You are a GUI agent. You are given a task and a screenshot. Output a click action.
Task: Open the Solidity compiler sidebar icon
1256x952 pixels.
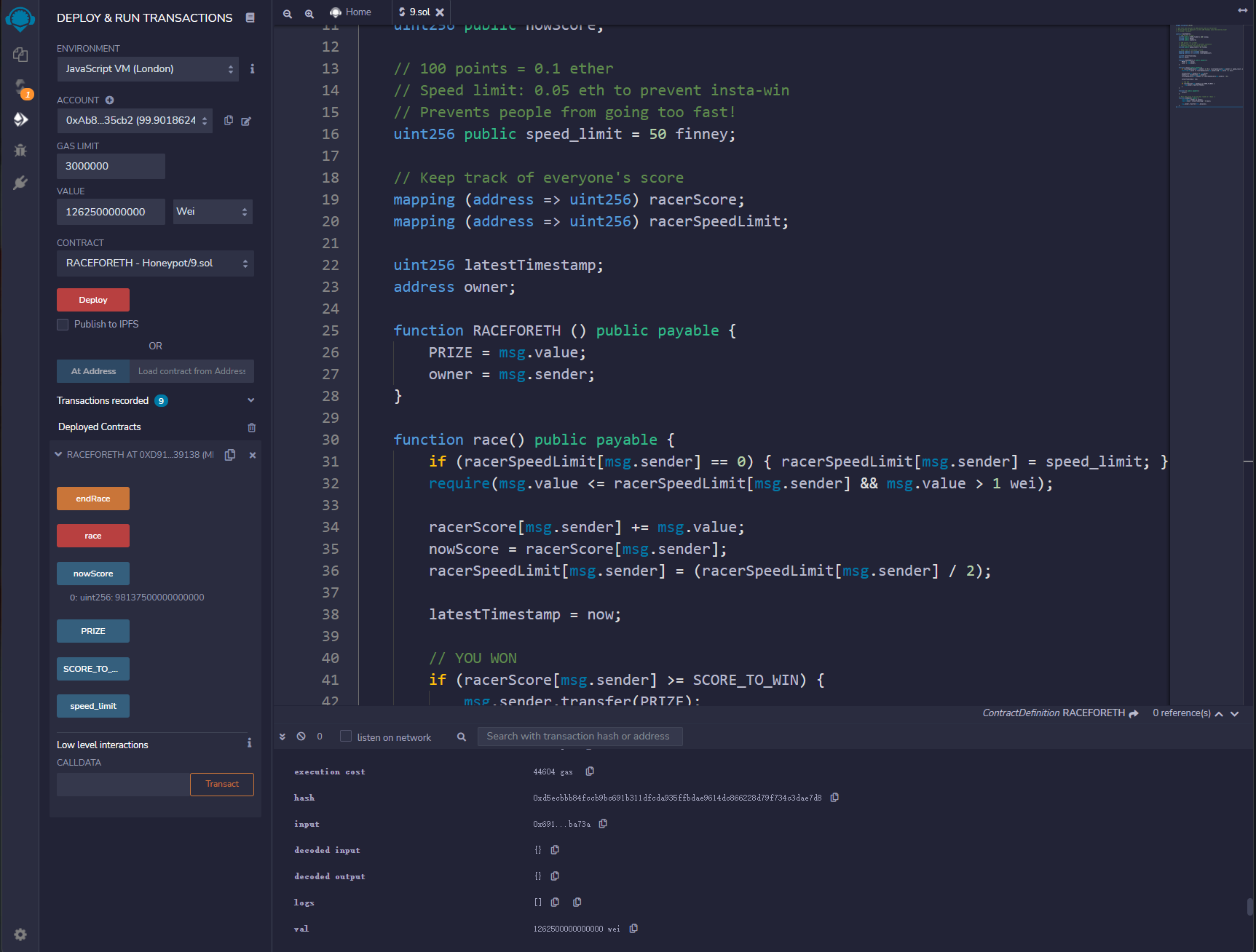[x=20, y=87]
